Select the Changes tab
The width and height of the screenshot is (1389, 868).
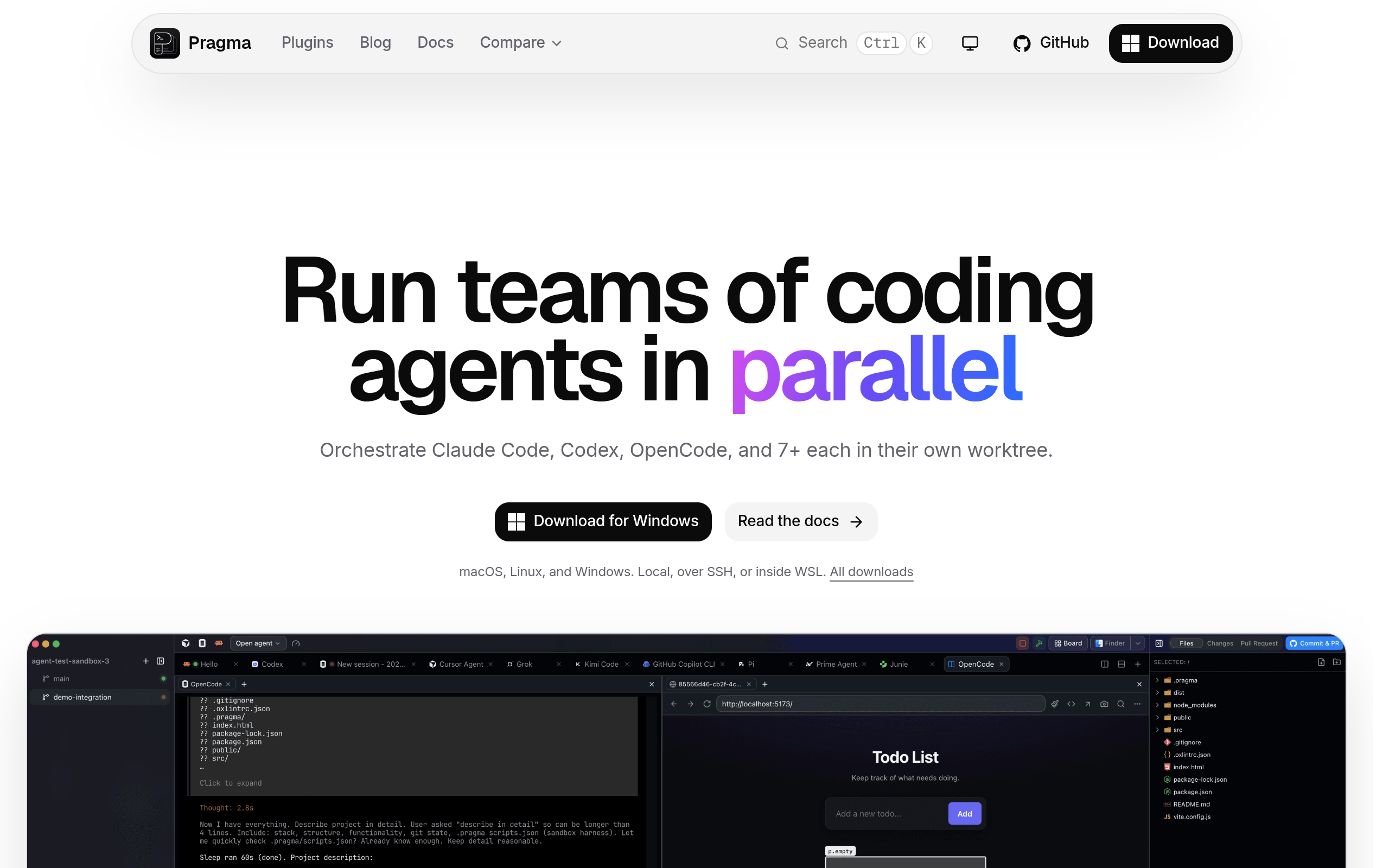coord(1220,643)
